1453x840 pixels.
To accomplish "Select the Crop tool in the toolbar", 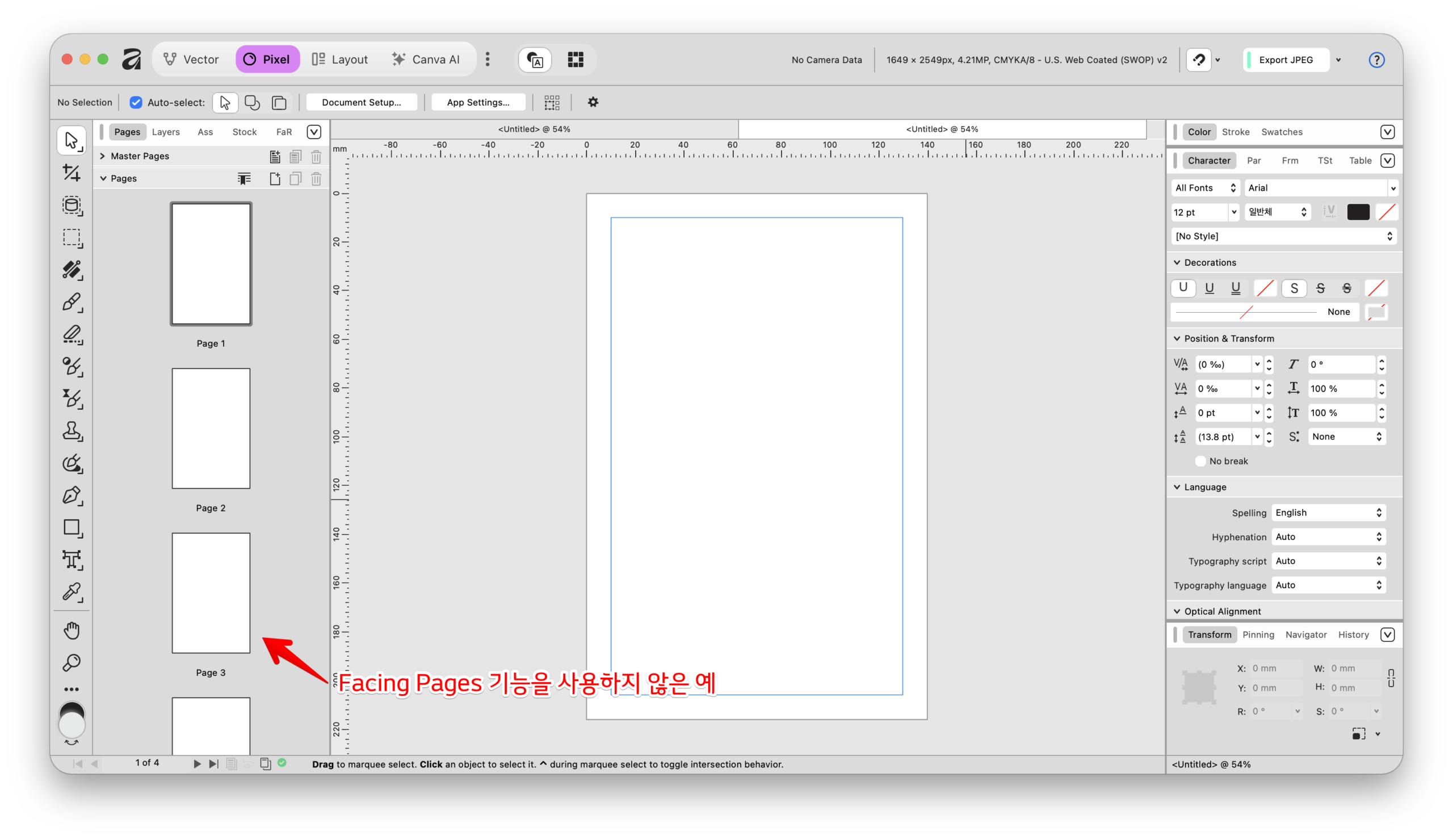I will coord(72,173).
